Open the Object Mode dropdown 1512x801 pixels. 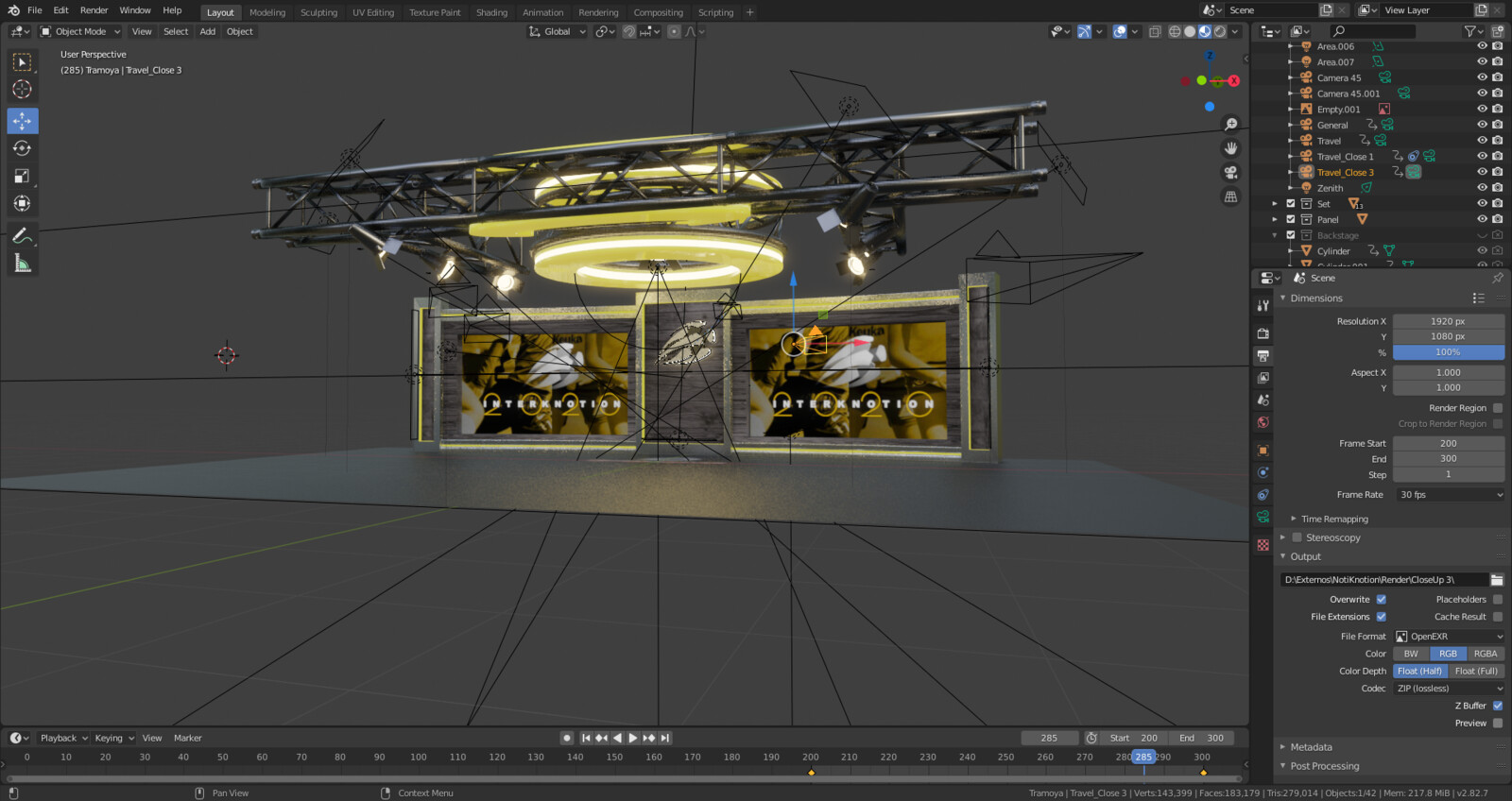pos(80,31)
